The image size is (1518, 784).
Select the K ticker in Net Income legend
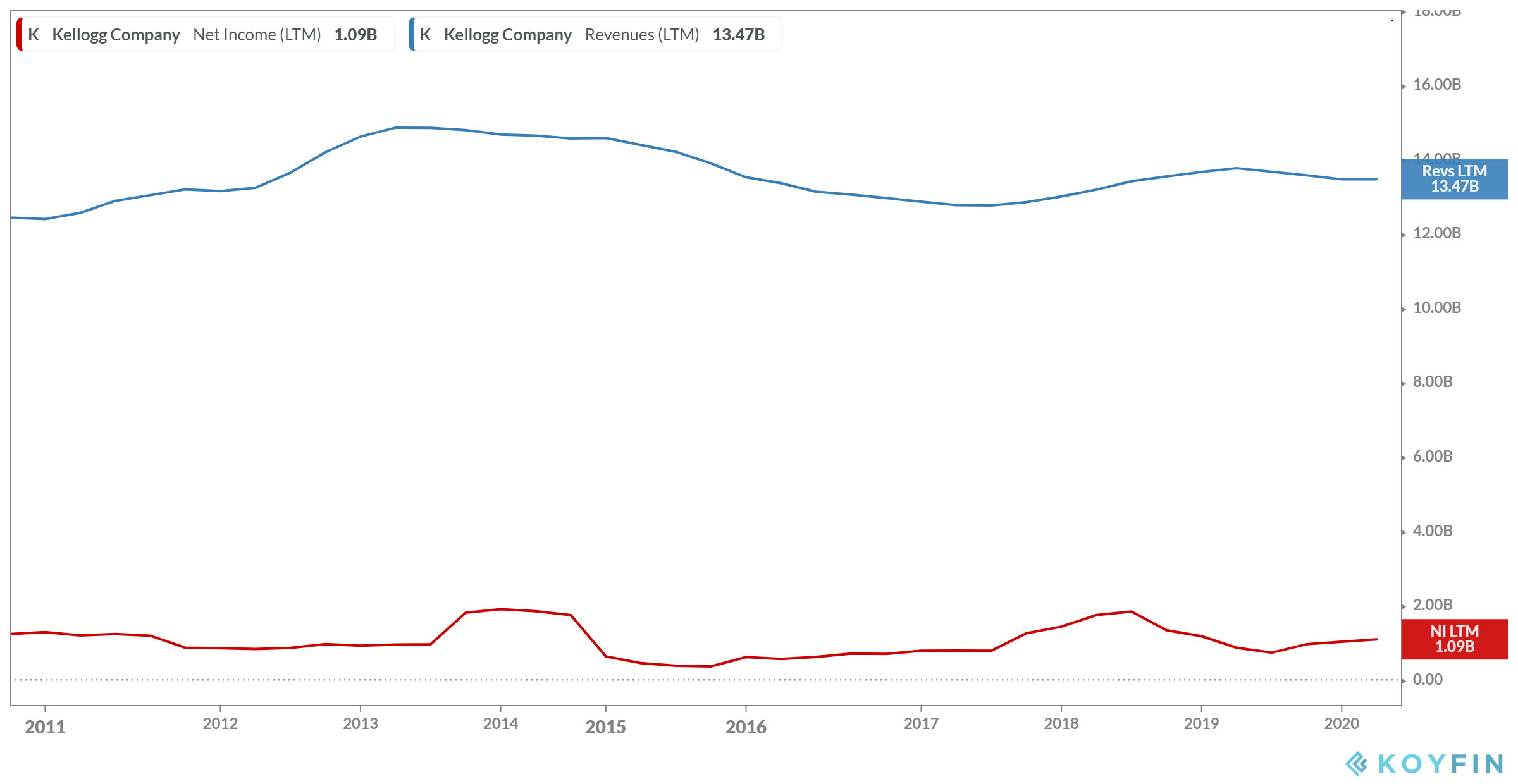click(x=34, y=35)
